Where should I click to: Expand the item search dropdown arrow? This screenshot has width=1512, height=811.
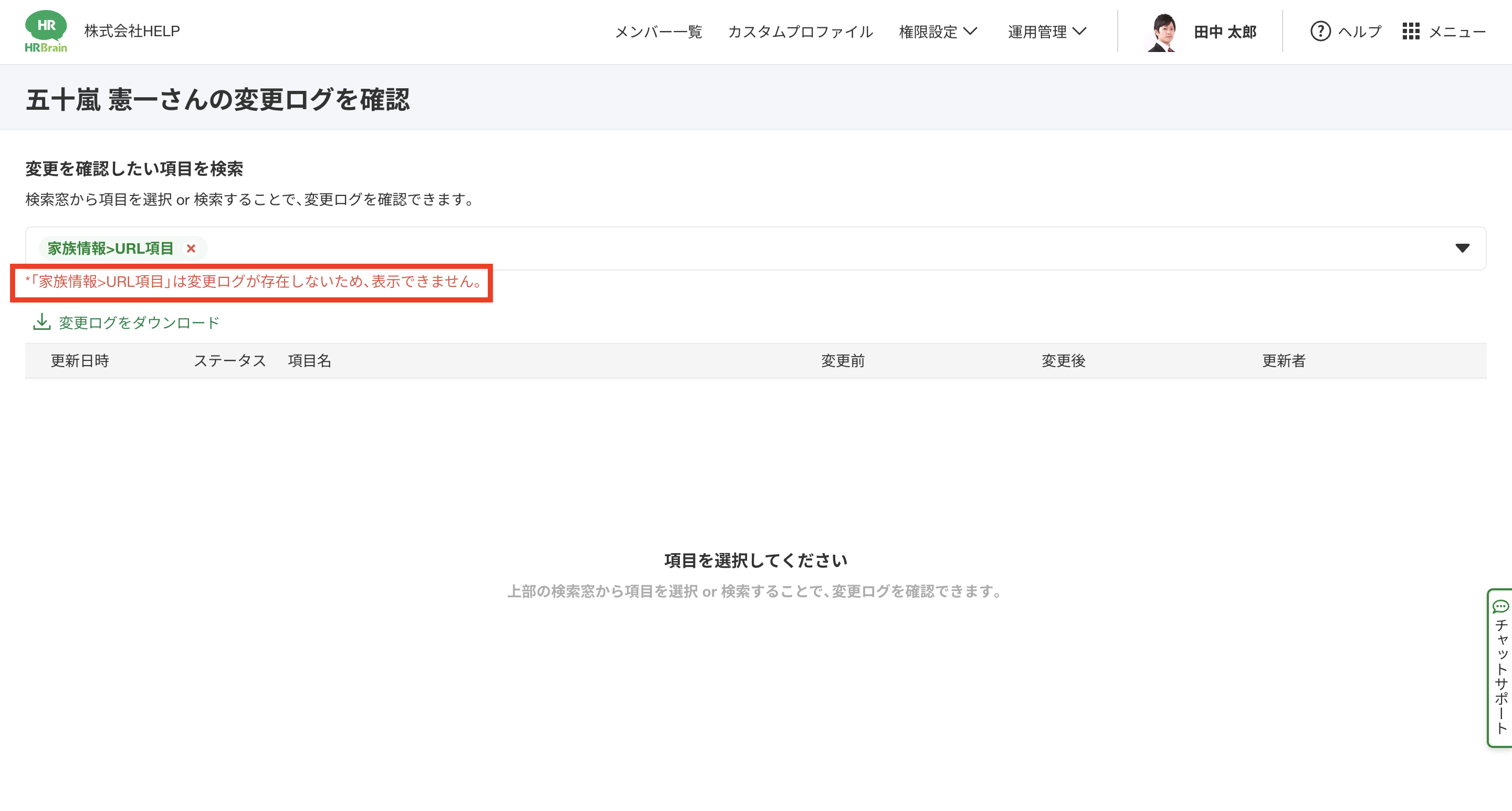click(x=1462, y=248)
